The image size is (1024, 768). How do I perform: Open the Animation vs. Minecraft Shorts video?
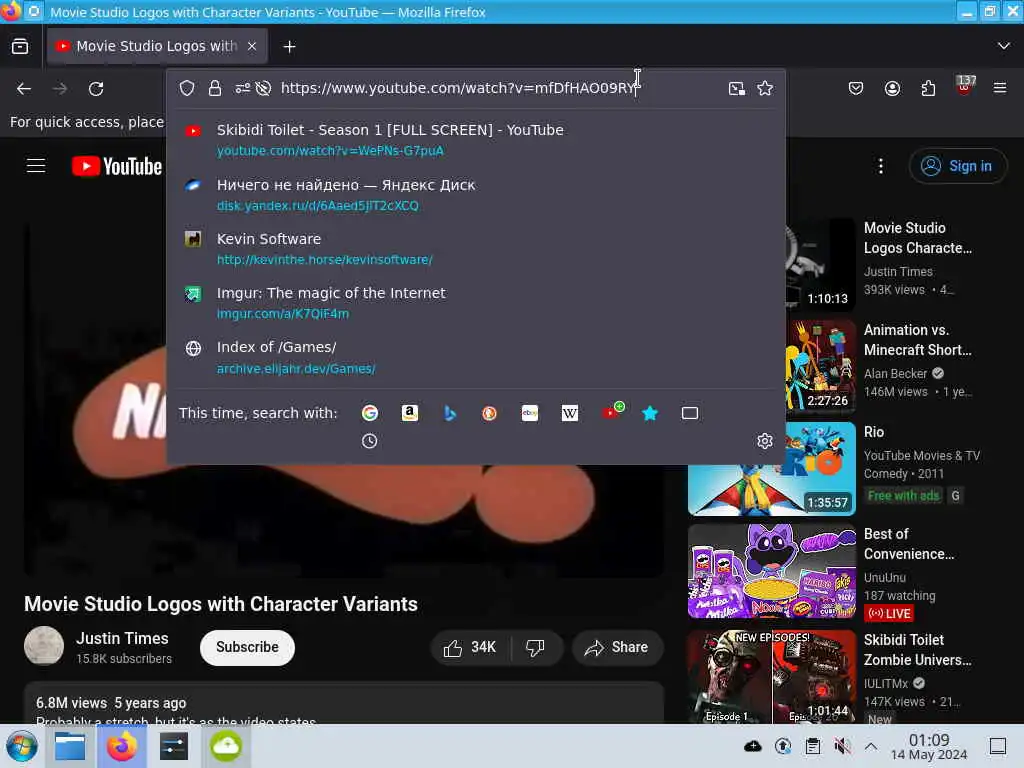click(917, 340)
